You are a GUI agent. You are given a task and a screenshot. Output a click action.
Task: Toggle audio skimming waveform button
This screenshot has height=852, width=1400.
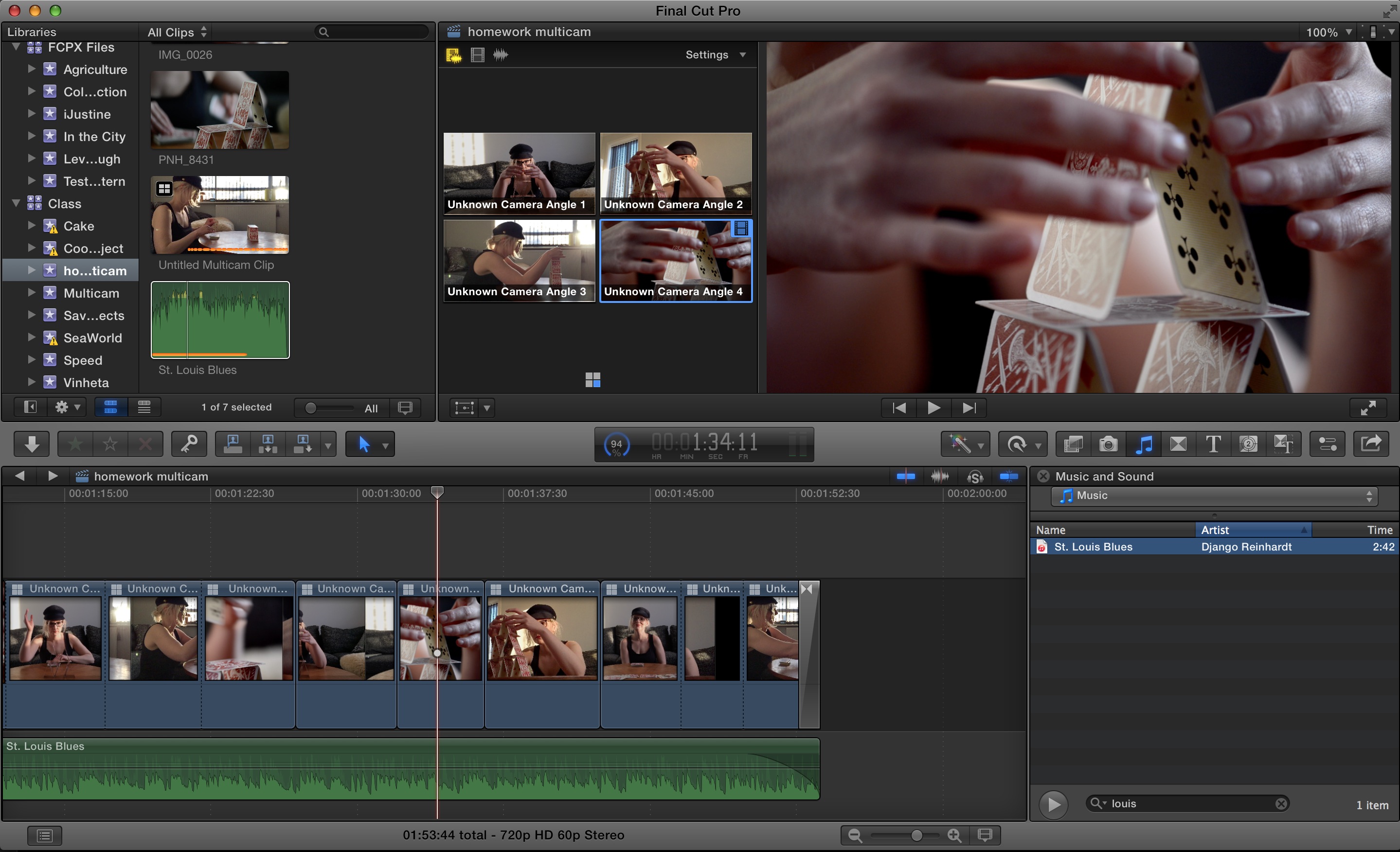pos(940,477)
